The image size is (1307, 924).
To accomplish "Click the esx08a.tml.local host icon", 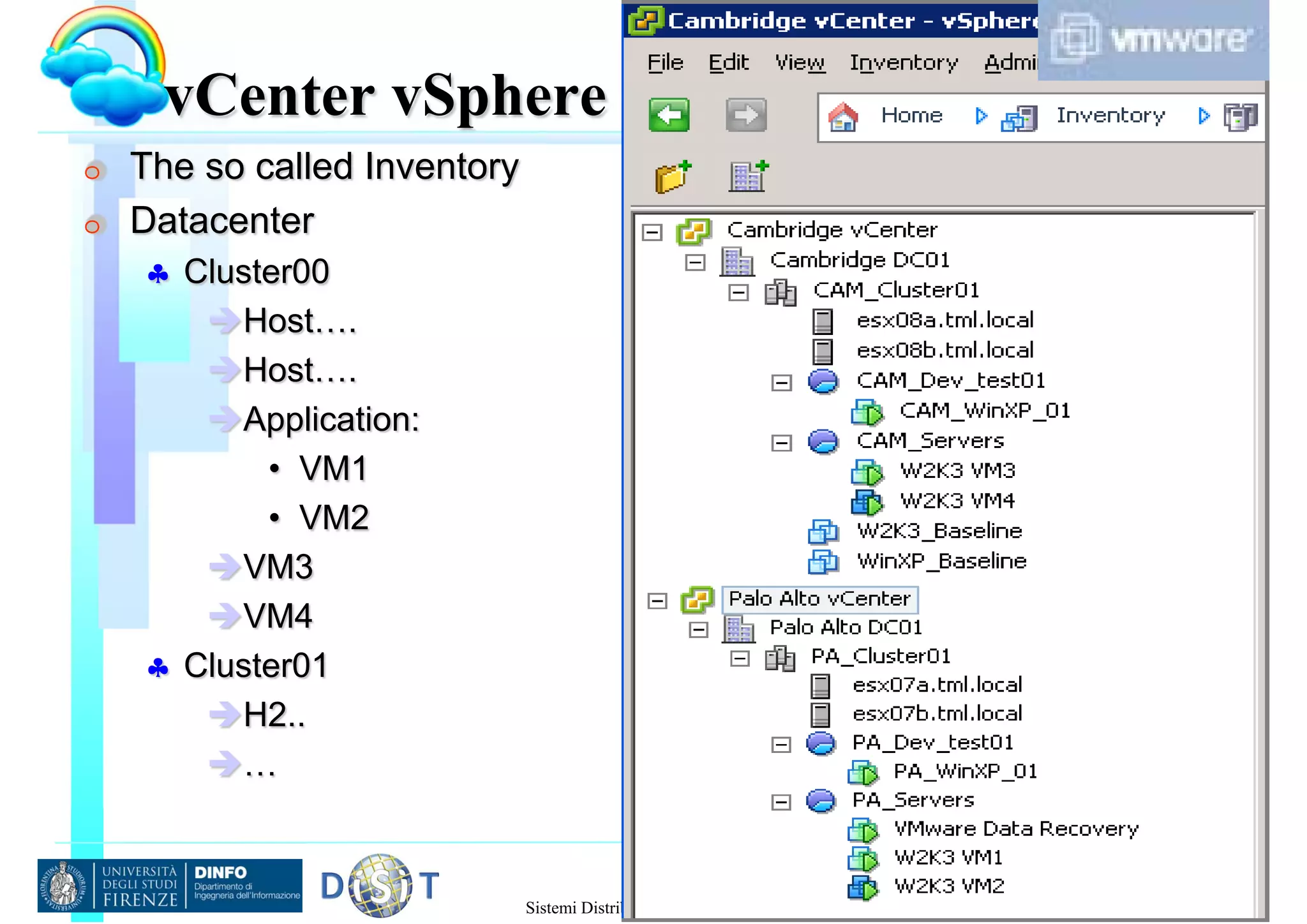I will (823, 321).
